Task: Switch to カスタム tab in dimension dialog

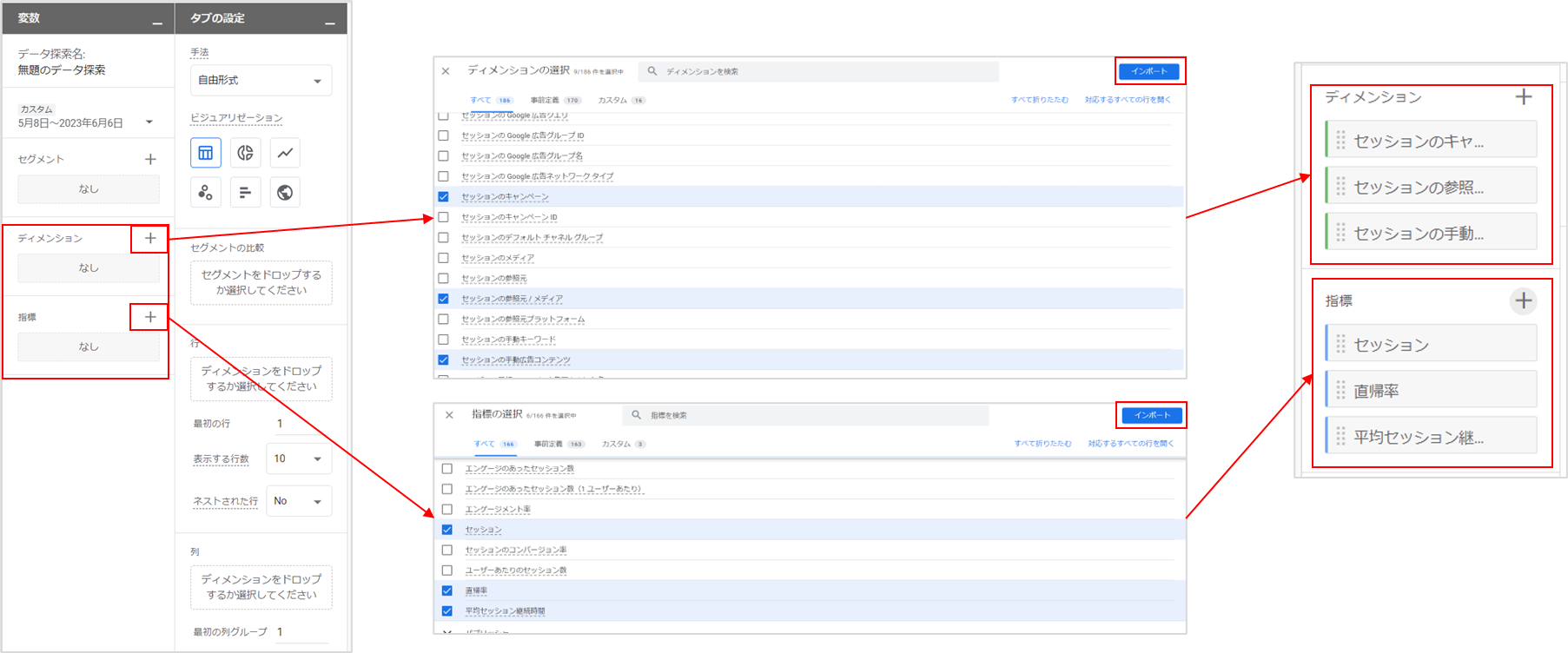Action: coord(621,100)
